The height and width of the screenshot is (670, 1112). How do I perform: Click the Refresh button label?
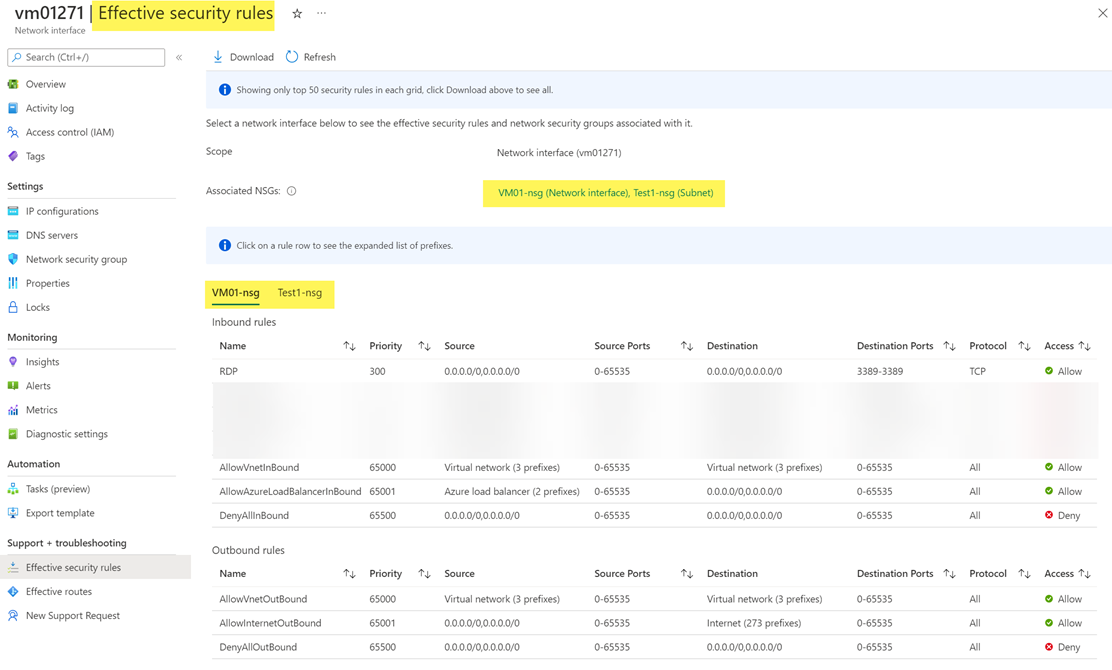pos(320,57)
